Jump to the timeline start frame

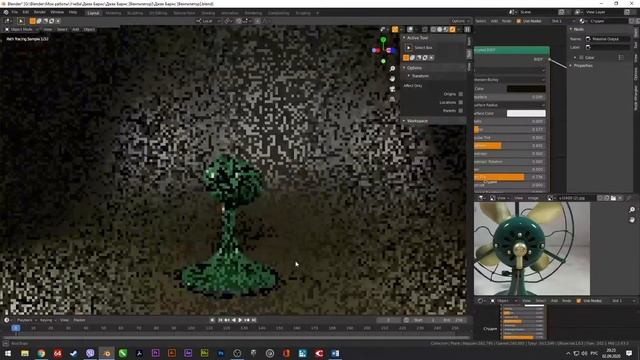point(220,320)
